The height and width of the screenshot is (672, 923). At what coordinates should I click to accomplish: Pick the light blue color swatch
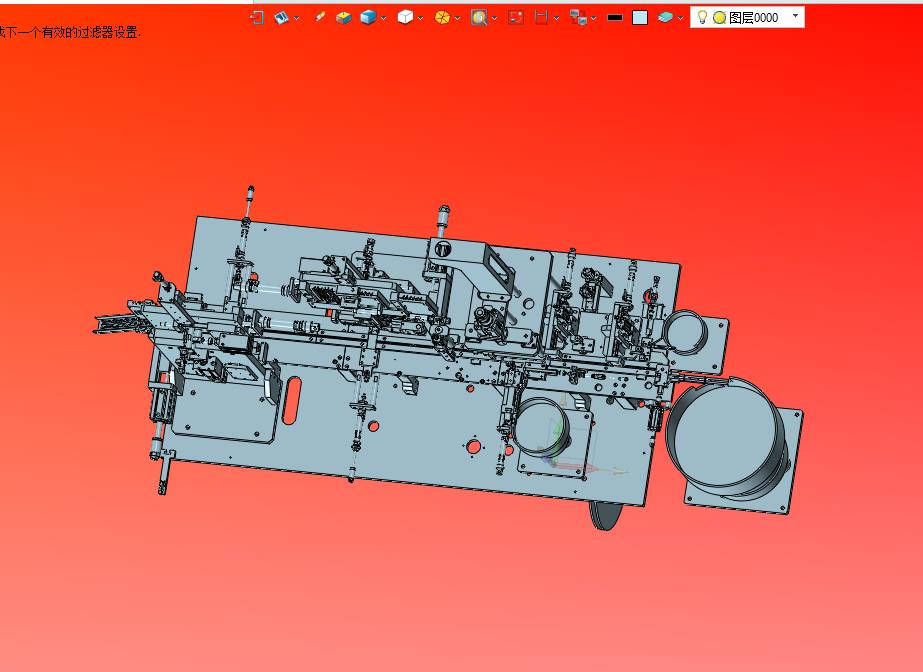pyautogui.click(x=640, y=18)
